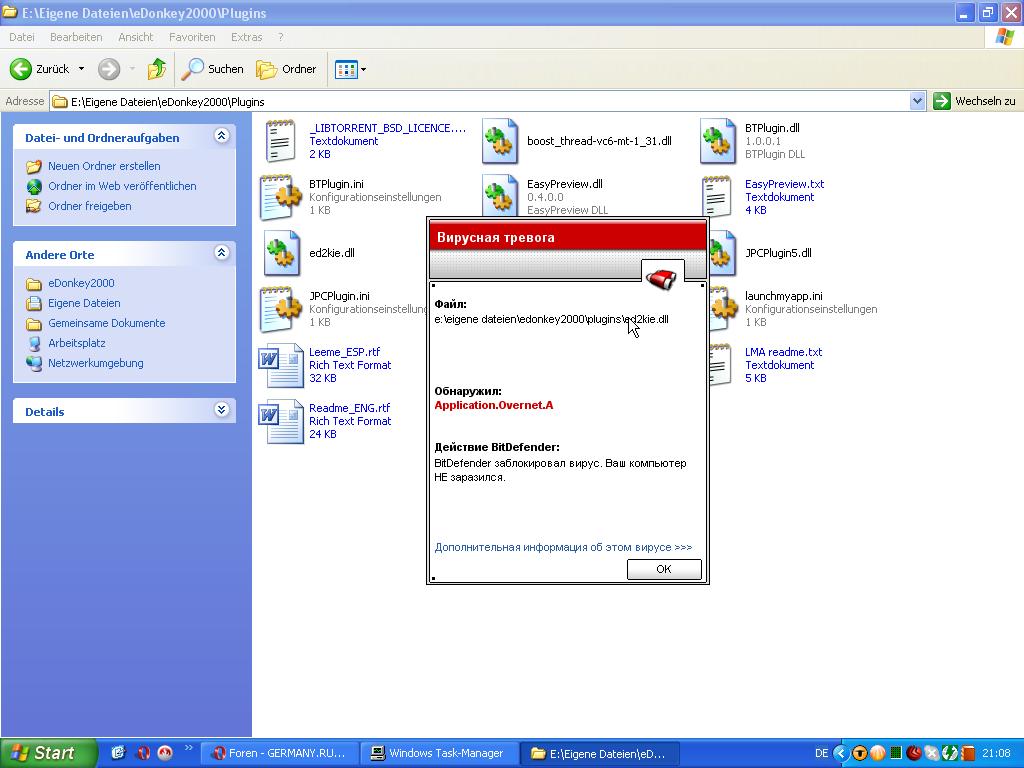
Task: Click the grey Forward arrow button
Action: [109, 69]
